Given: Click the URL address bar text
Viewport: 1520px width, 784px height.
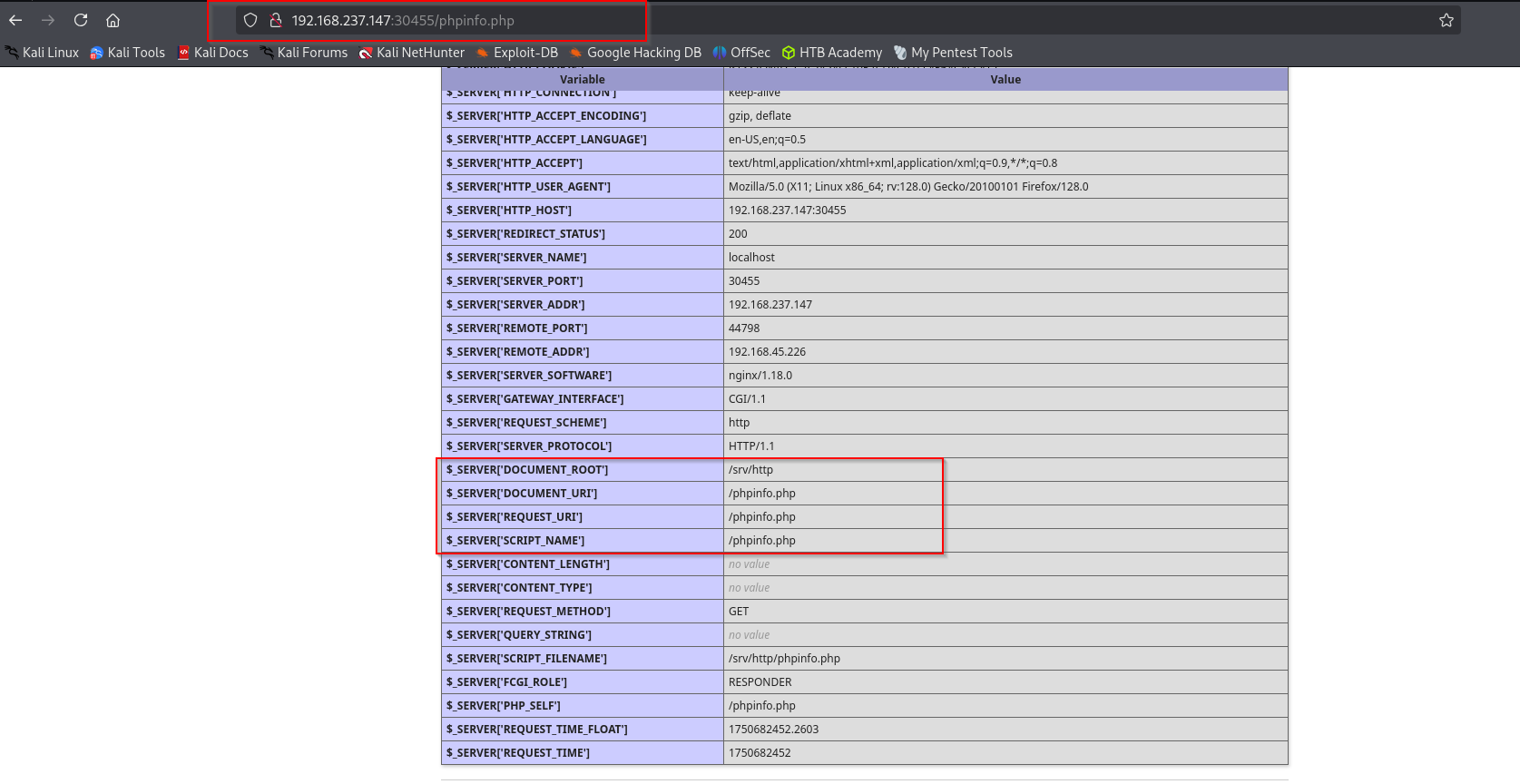Looking at the screenshot, I should click(x=403, y=20).
